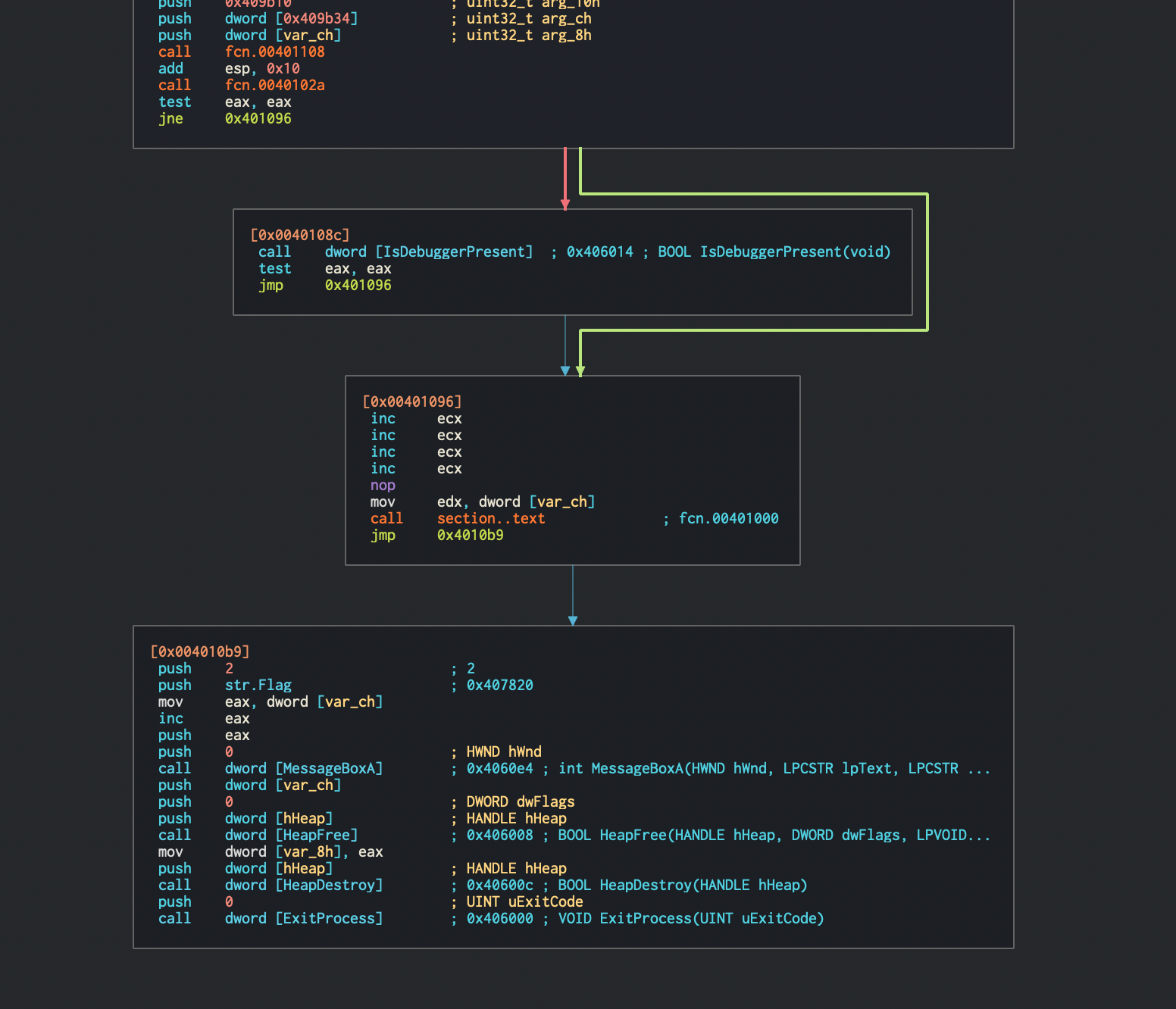Screen dimensions: 1176x1009
Task: Select the [0x004010b9] block header
Action: tap(200, 652)
